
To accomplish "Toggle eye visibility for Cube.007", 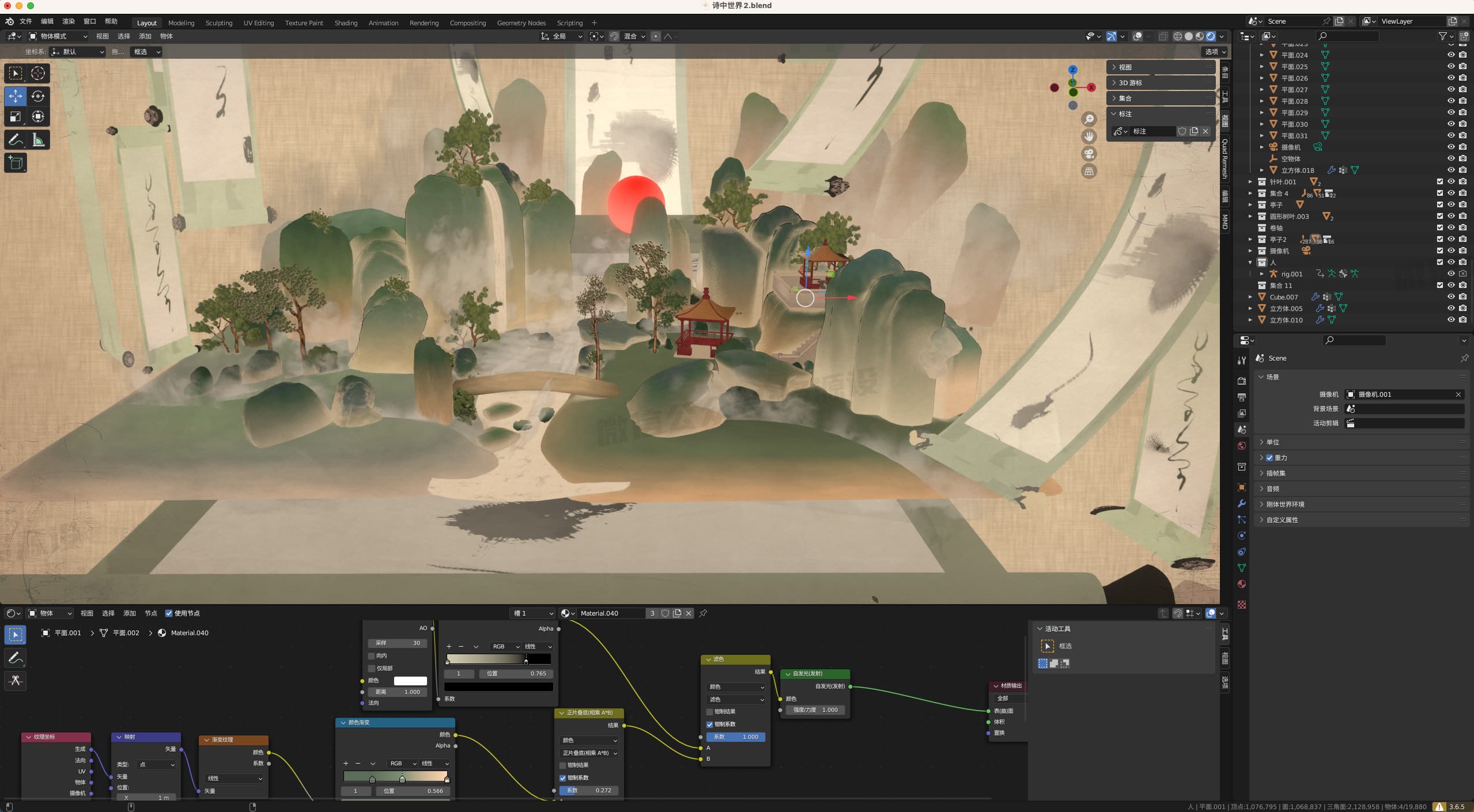I will click(x=1451, y=297).
